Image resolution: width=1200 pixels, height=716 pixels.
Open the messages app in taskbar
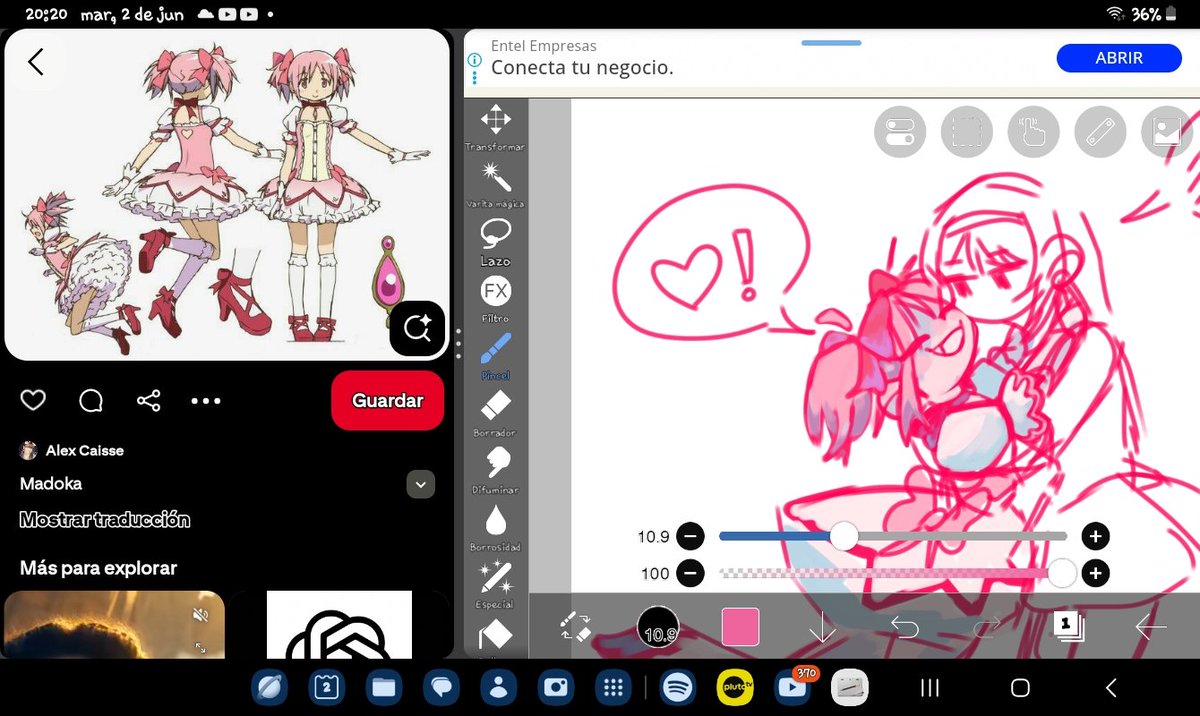point(441,687)
